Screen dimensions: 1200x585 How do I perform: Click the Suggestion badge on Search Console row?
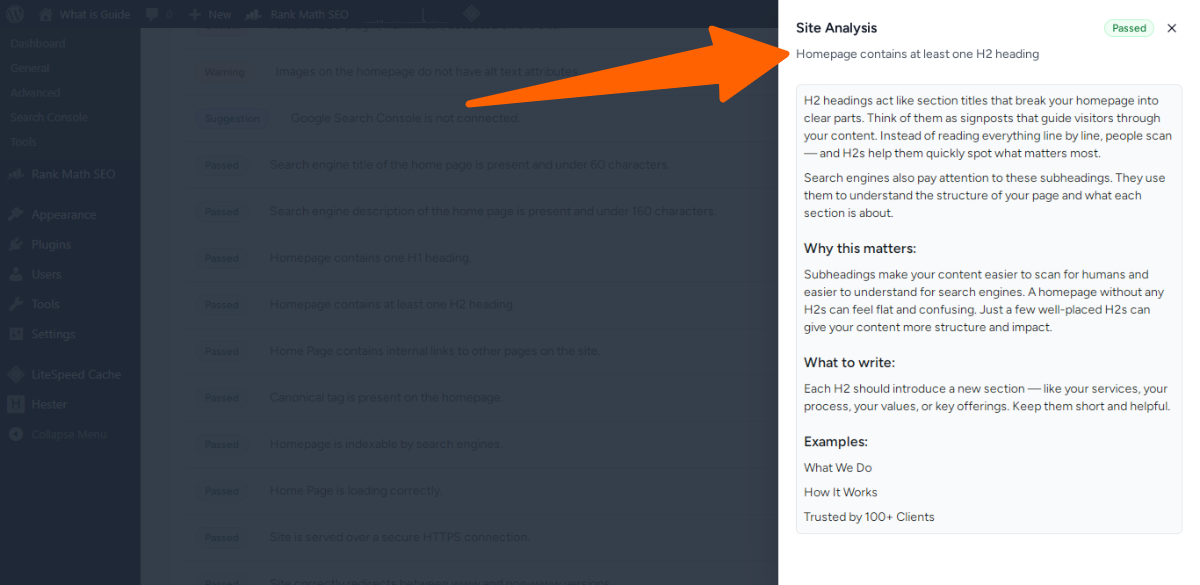[232, 118]
